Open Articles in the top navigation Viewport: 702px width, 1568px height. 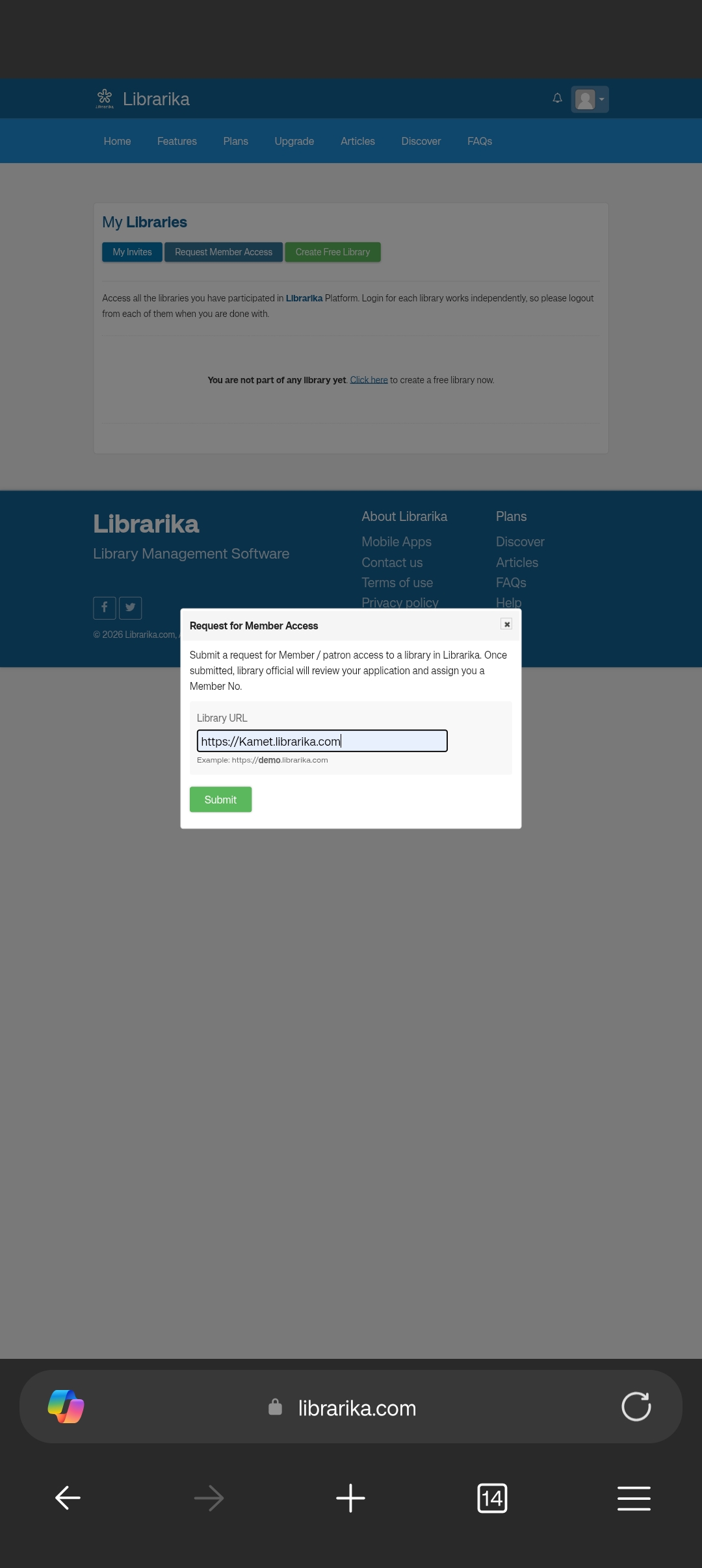357,141
